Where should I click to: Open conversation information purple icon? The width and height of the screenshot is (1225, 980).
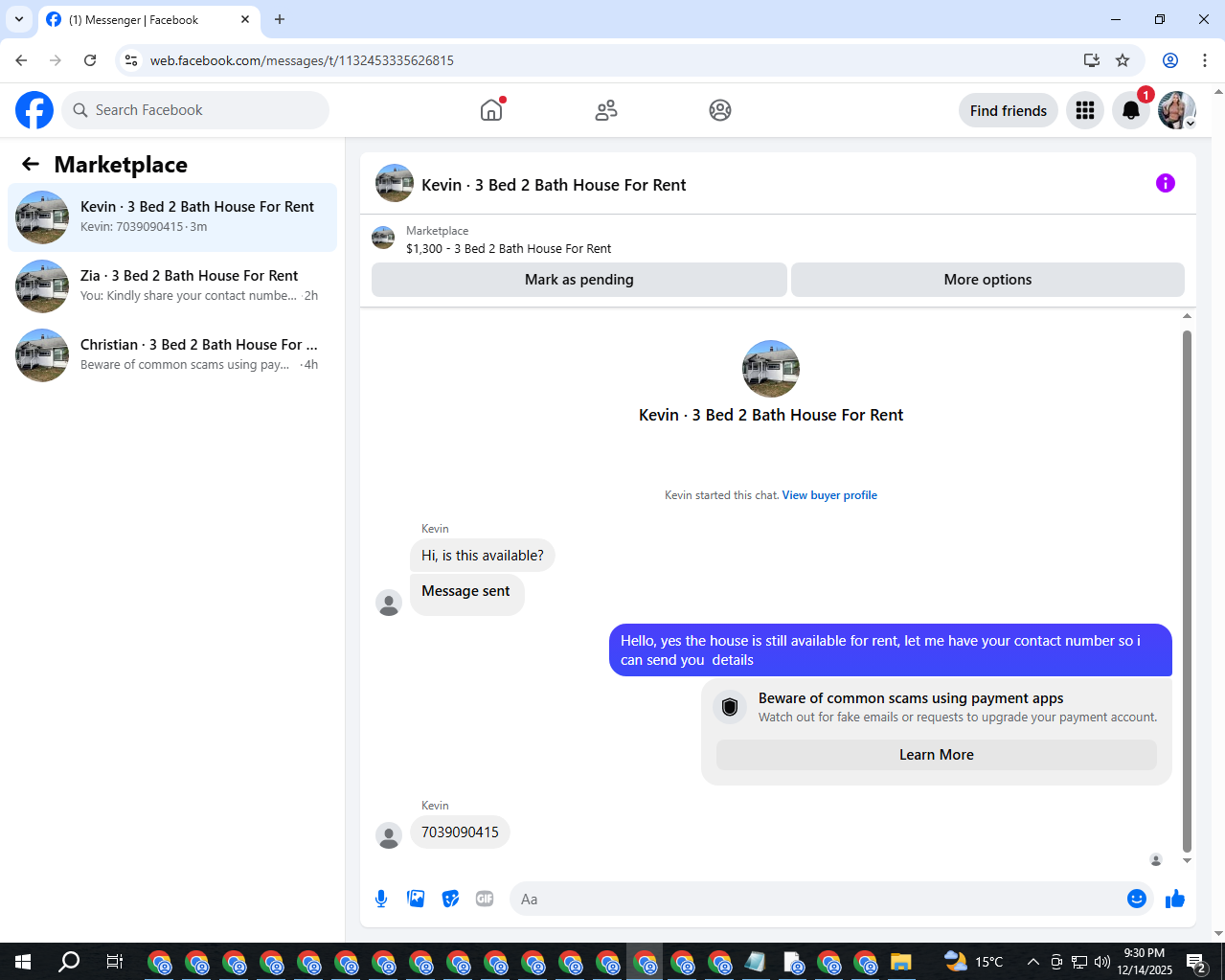pyautogui.click(x=1166, y=183)
